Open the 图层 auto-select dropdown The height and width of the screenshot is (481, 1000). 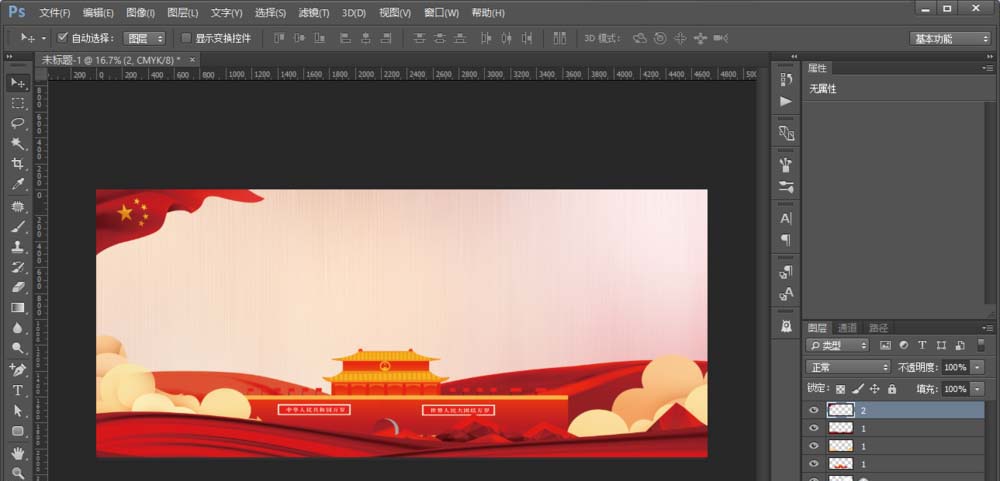145,38
